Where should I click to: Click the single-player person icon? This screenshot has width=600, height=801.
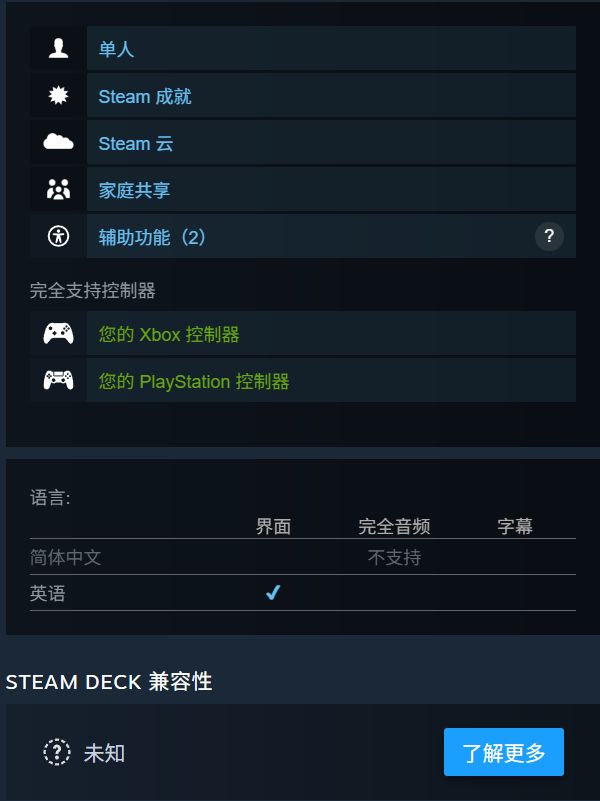pyautogui.click(x=58, y=49)
